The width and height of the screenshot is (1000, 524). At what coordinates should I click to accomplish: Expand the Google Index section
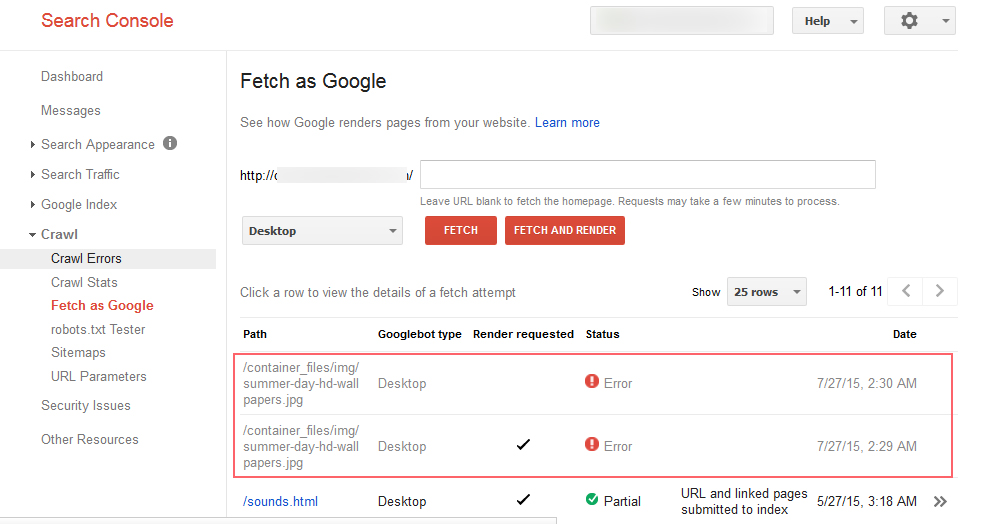(79, 204)
